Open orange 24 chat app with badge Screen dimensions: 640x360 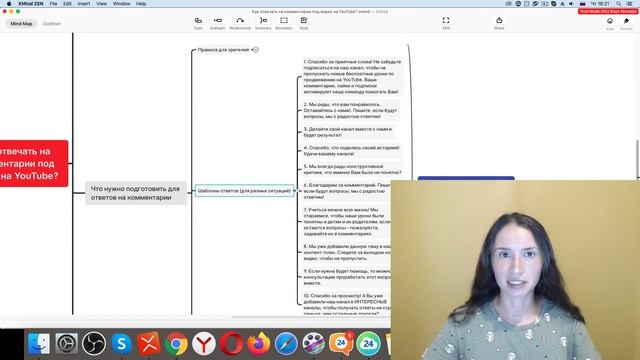(341, 343)
